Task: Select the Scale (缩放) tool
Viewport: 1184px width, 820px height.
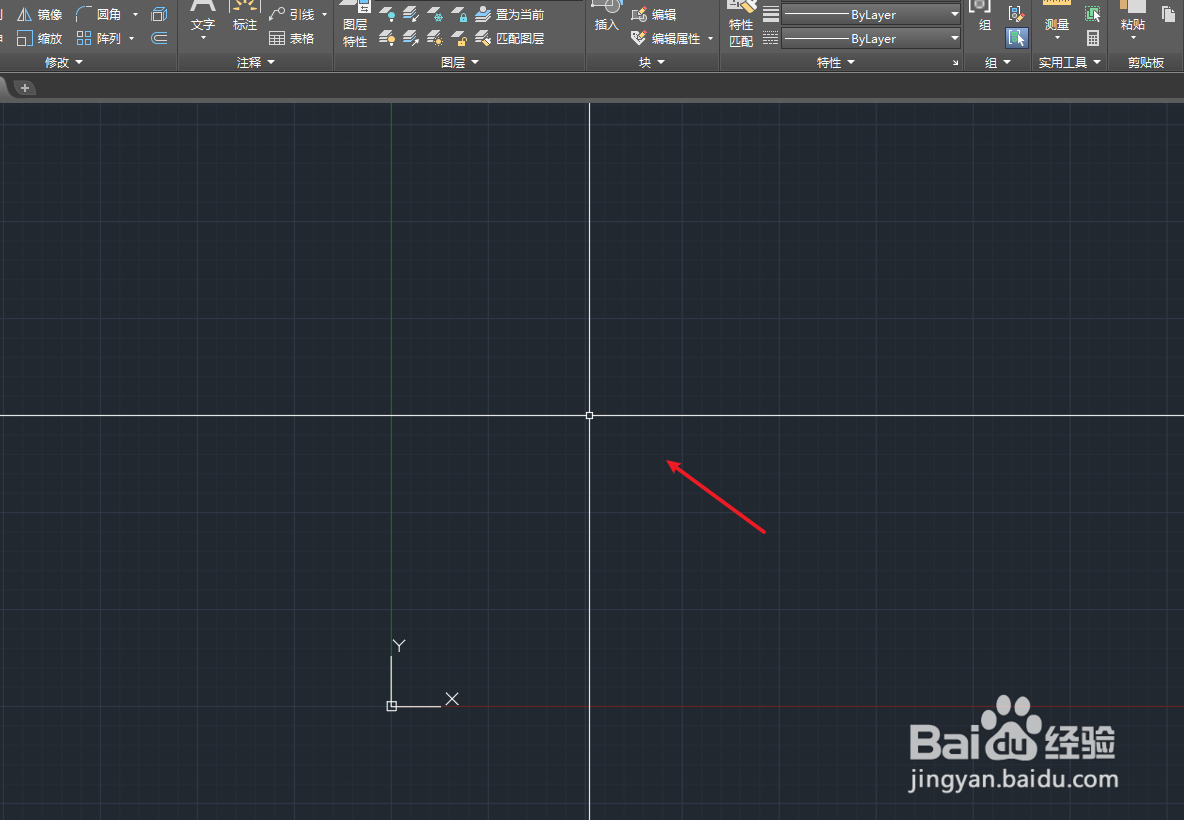Action: click(39, 39)
